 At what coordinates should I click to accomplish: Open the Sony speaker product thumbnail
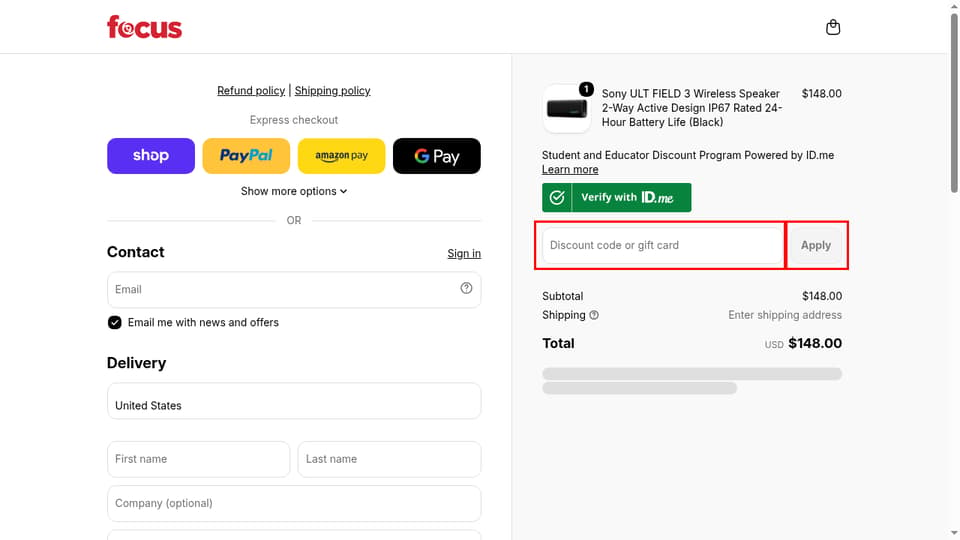[566, 108]
